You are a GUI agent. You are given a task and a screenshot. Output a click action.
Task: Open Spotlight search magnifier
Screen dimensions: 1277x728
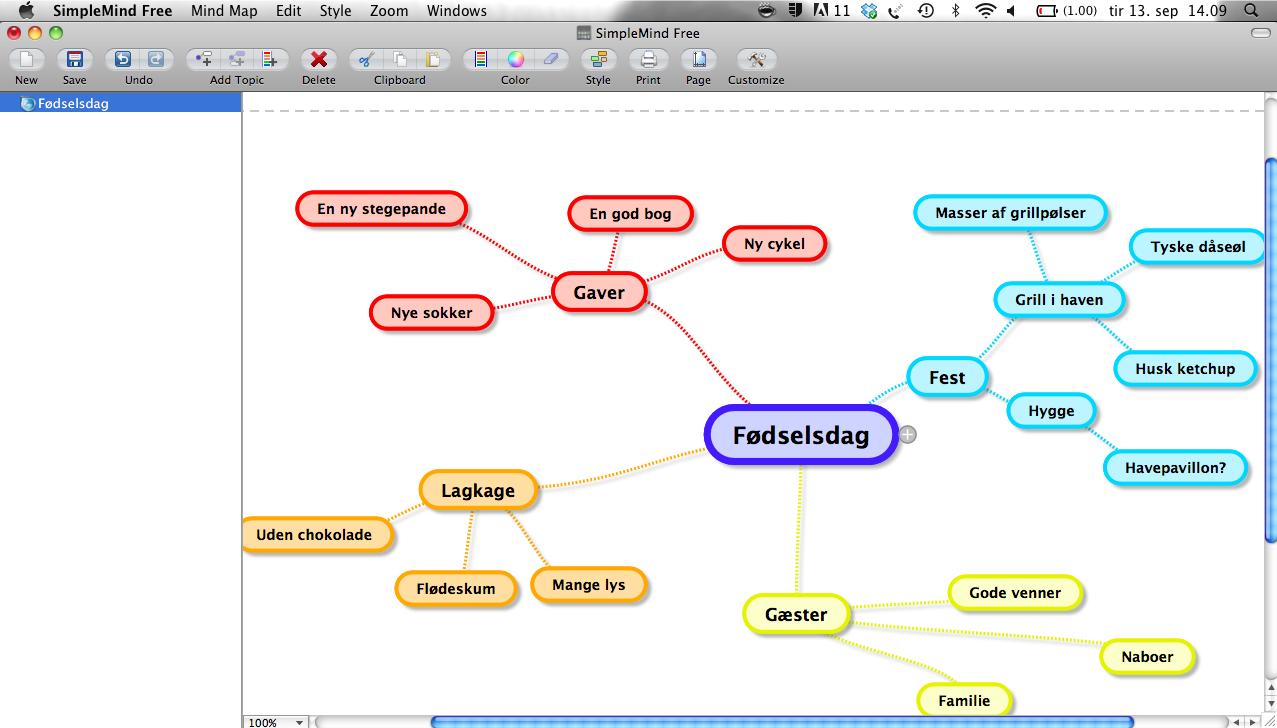pos(1251,11)
